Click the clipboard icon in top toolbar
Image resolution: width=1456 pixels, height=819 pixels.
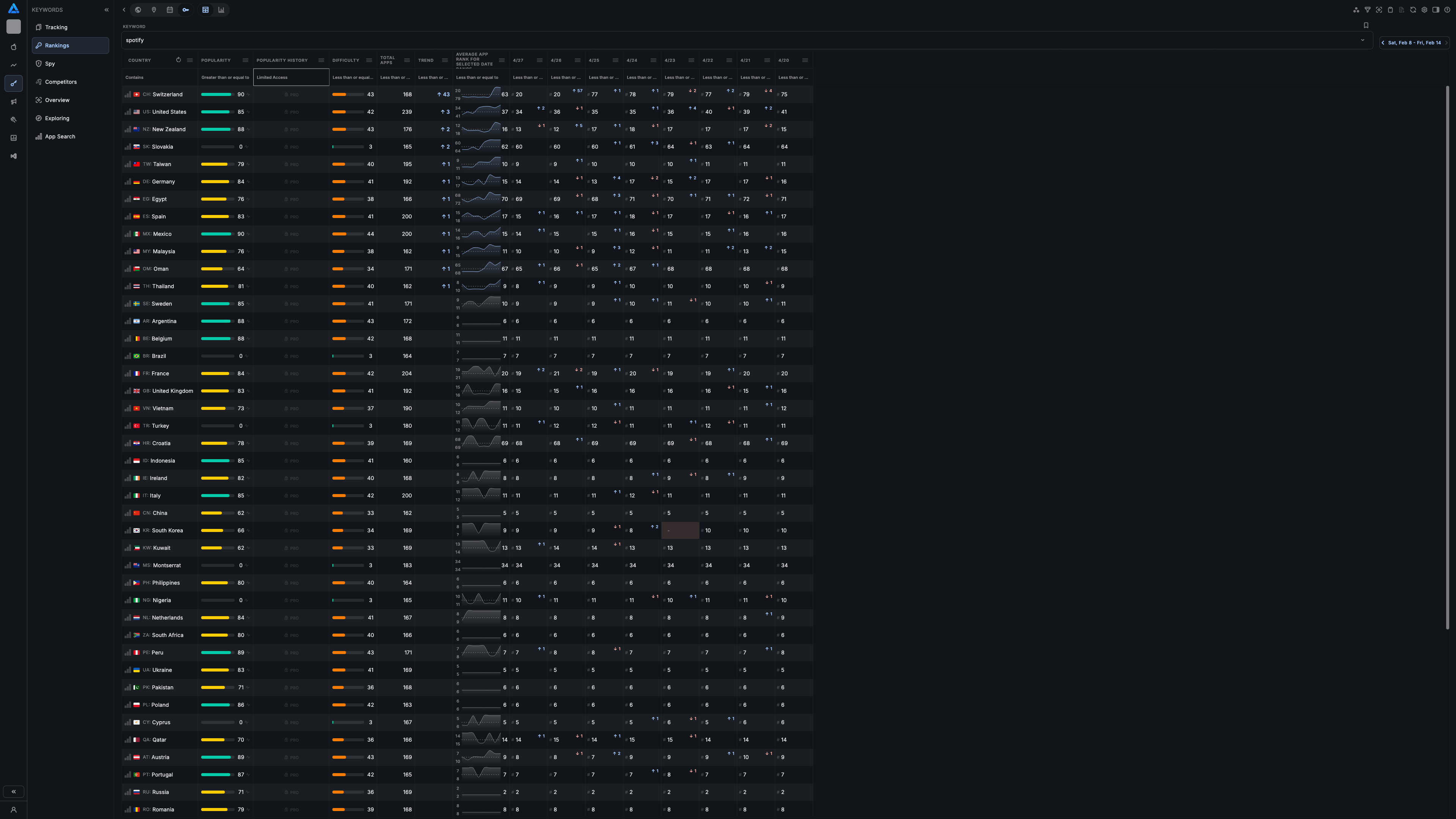1390,9
